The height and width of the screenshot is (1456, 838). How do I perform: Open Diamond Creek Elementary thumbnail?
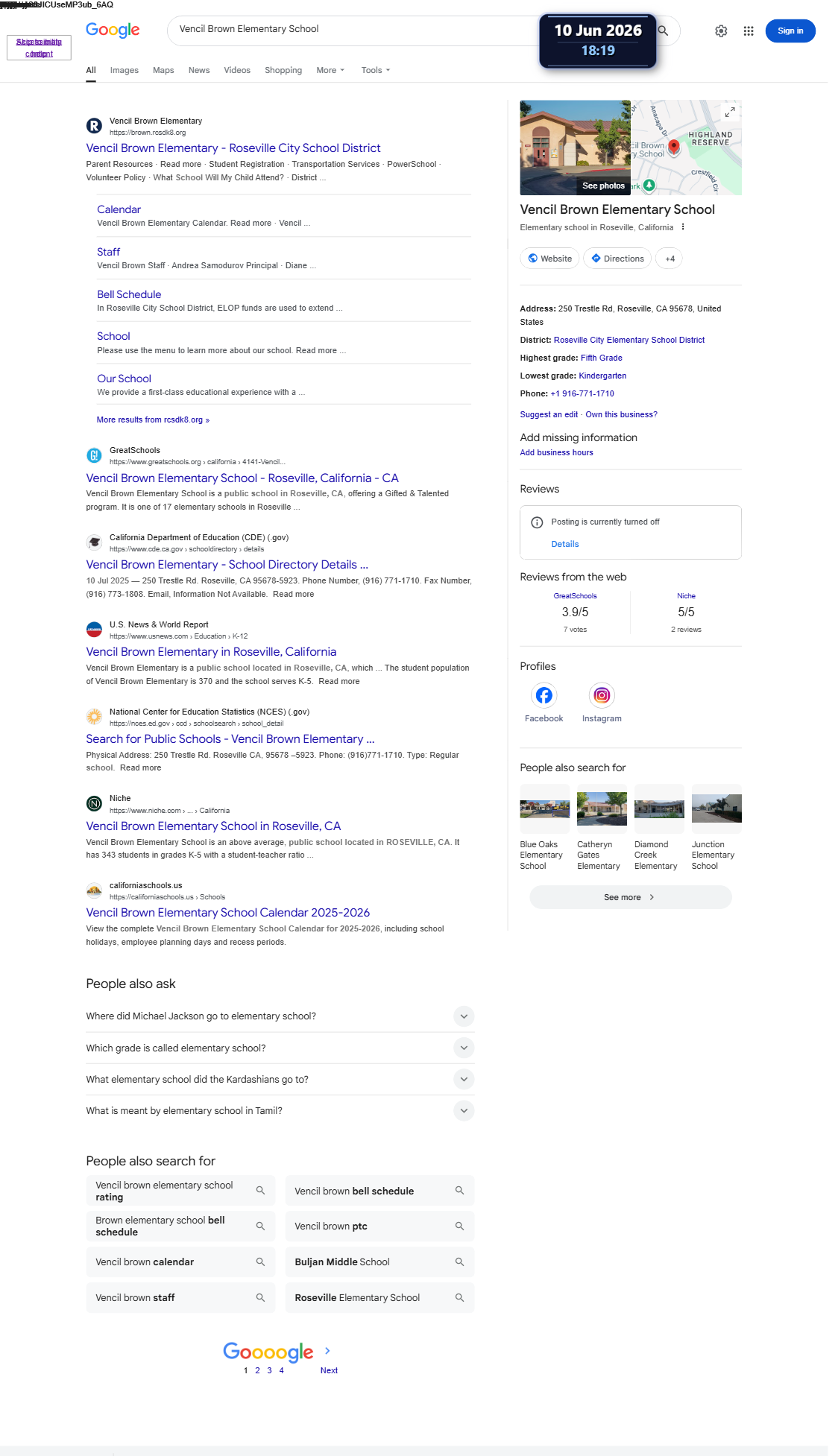pyautogui.click(x=659, y=808)
